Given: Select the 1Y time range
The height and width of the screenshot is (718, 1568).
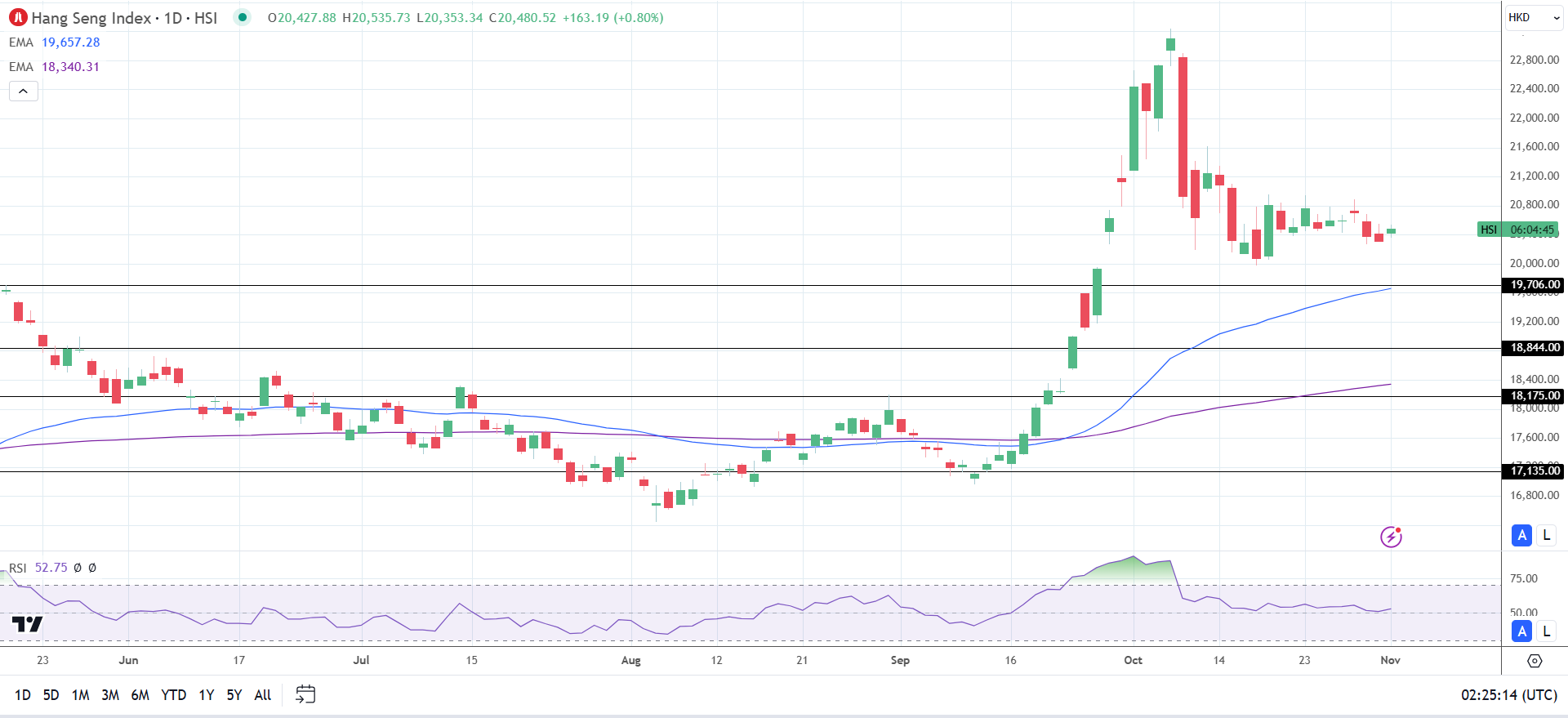Looking at the screenshot, I should pyautogui.click(x=207, y=695).
